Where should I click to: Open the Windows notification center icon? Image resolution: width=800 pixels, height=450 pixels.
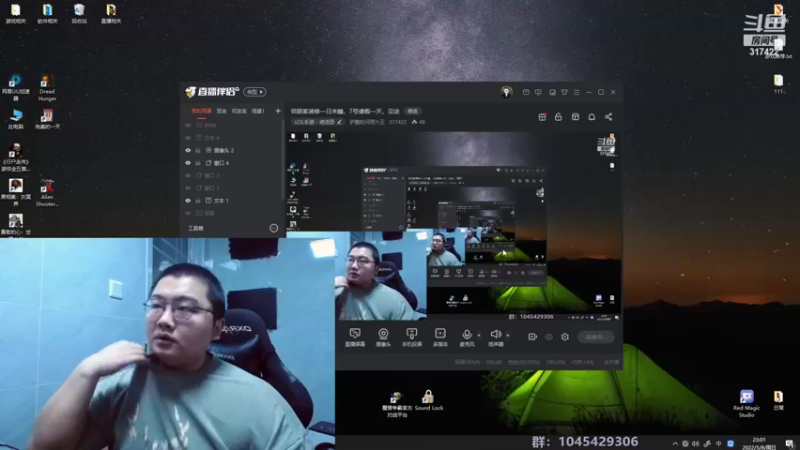click(x=789, y=444)
